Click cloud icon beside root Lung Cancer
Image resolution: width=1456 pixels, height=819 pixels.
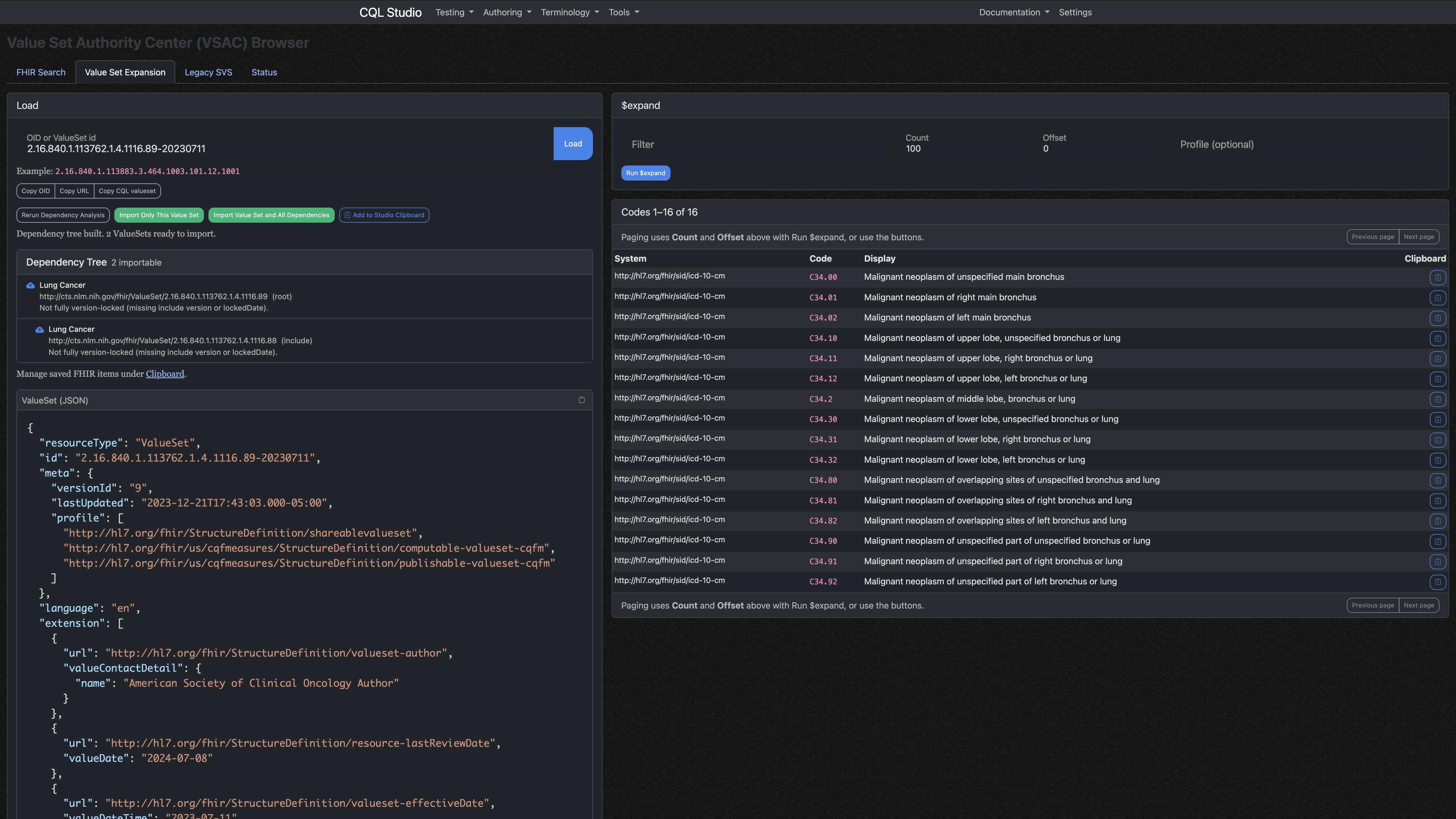(x=30, y=286)
